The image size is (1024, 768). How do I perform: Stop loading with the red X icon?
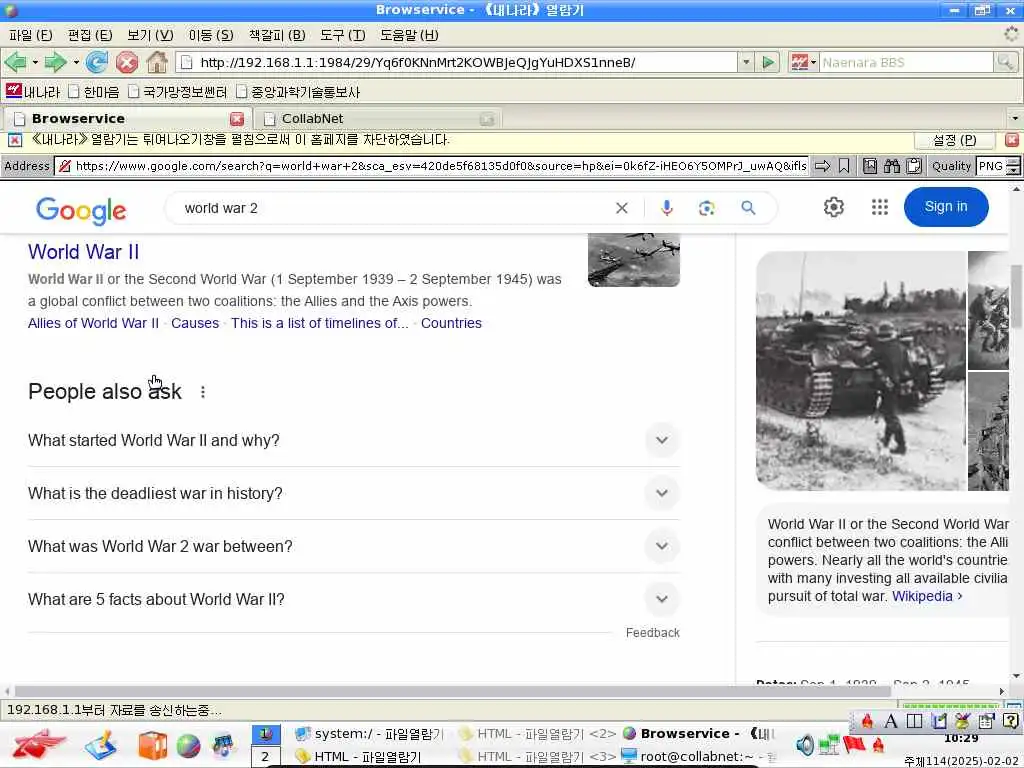[127, 63]
